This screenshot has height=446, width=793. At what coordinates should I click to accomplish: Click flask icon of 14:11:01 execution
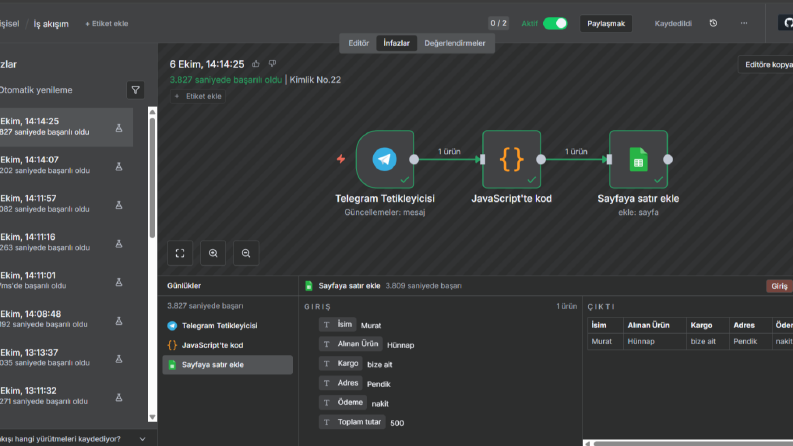click(x=119, y=282)
